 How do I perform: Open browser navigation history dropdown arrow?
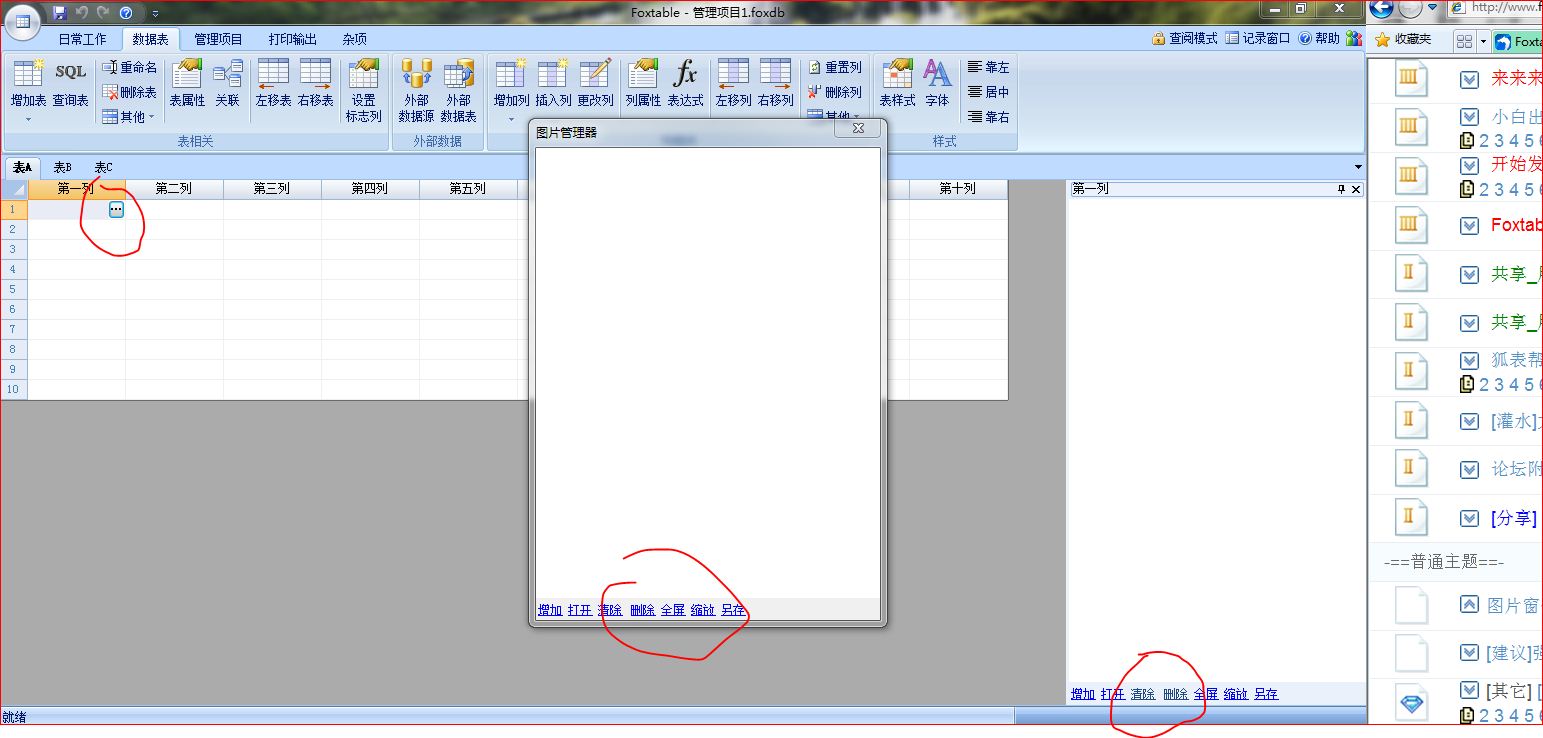(1432, 8)
